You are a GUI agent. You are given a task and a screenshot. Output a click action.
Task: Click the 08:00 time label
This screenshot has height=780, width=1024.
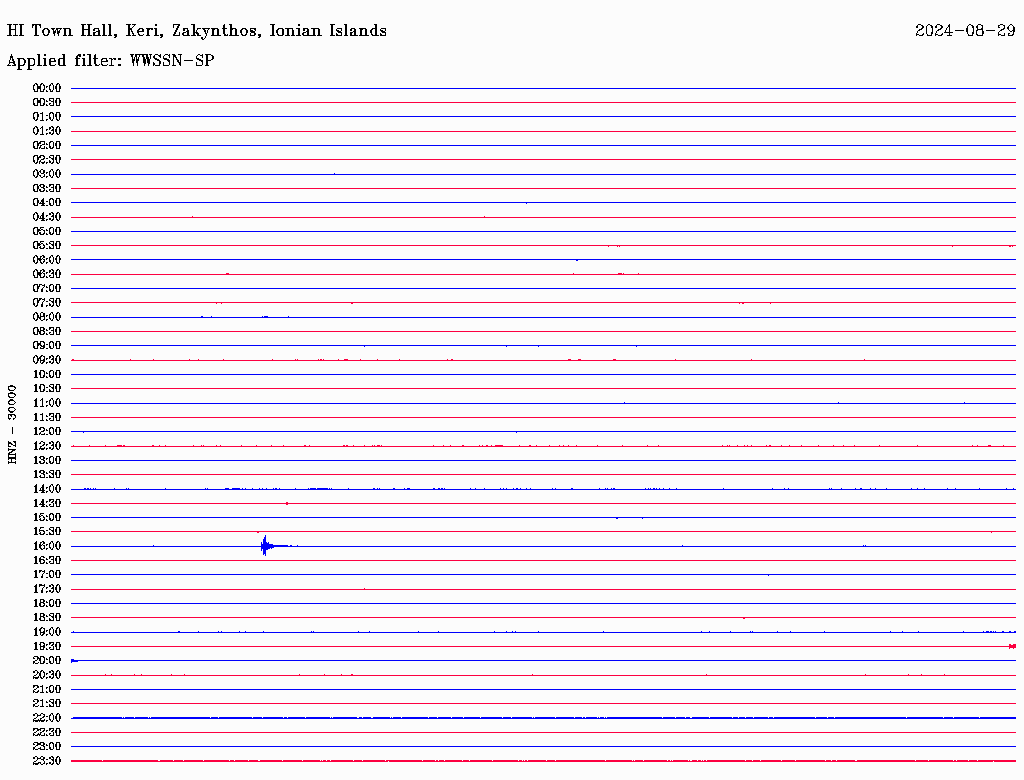(x=47, y=317)
